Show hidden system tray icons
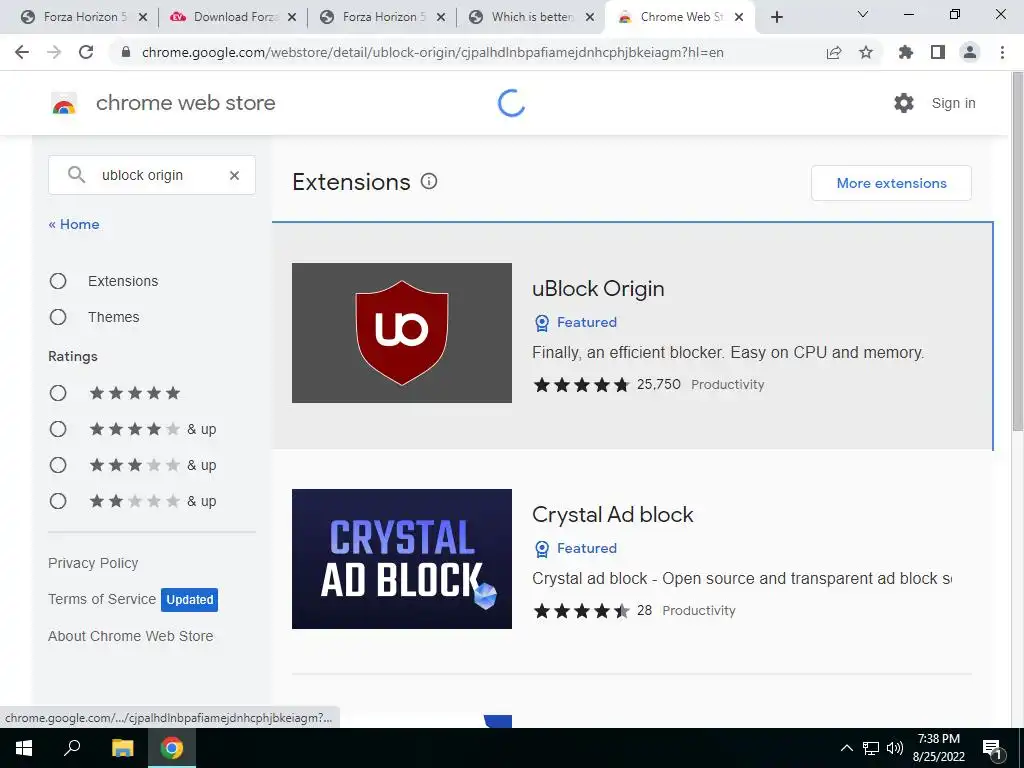Image resolution: width=1024 pixels, height=768 pixels. (846, 748)
